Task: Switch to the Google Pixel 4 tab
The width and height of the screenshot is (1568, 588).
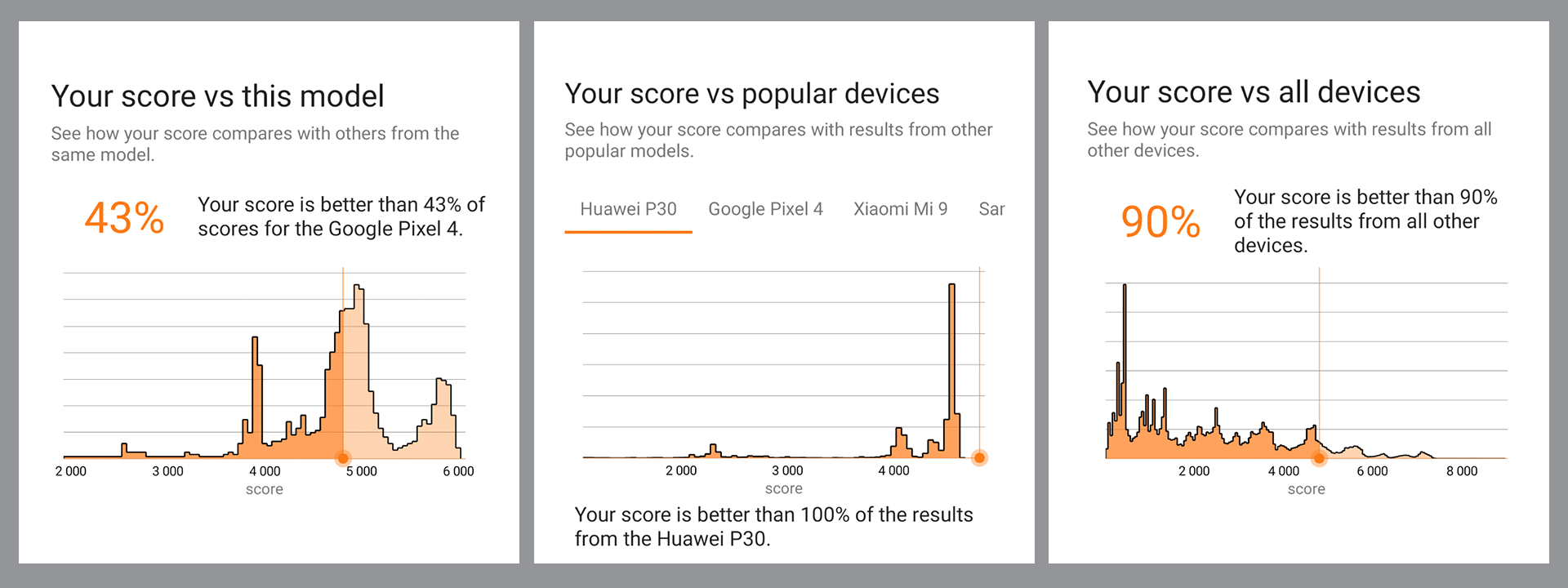Action: point(765,209)
